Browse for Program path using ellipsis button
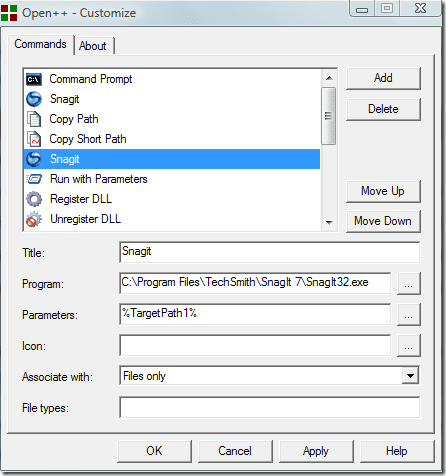The width and height of the screenshot is (446, 476). [409, 284]
